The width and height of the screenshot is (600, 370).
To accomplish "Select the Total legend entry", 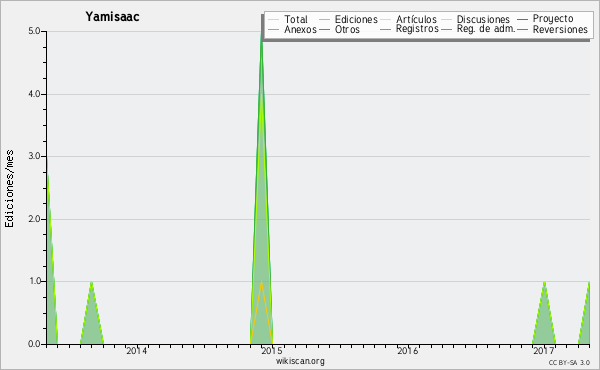I will (x=295, y=19).
